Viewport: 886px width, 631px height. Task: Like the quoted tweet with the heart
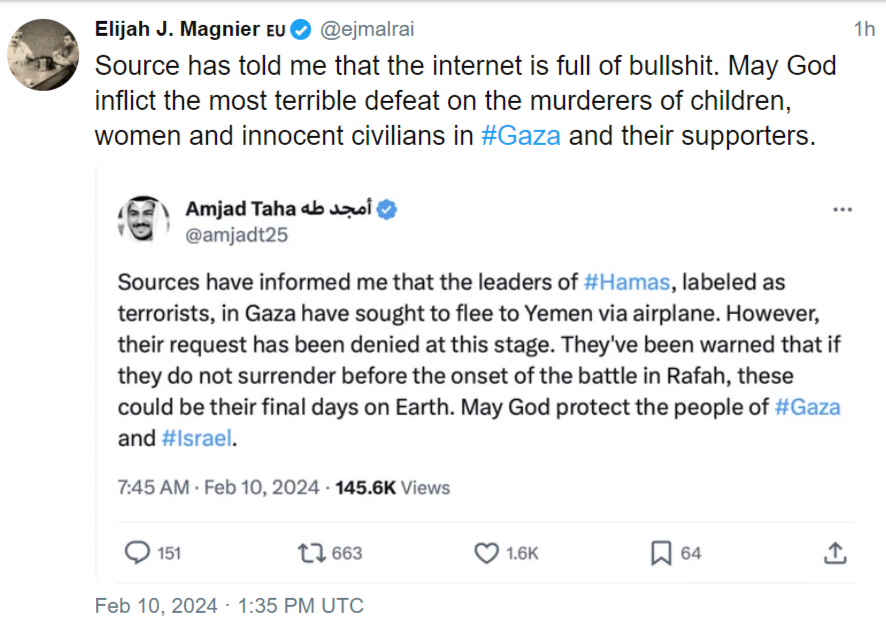click(486, 552)
